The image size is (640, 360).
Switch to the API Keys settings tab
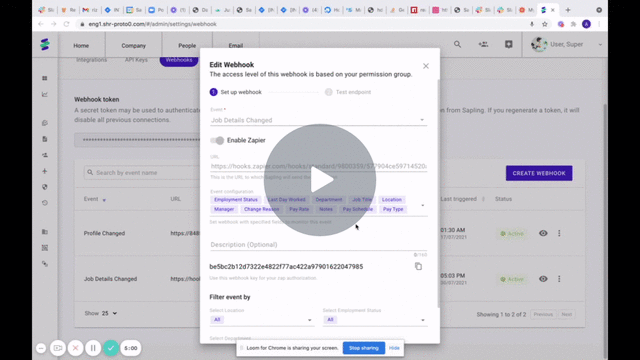tap(136, 60)
